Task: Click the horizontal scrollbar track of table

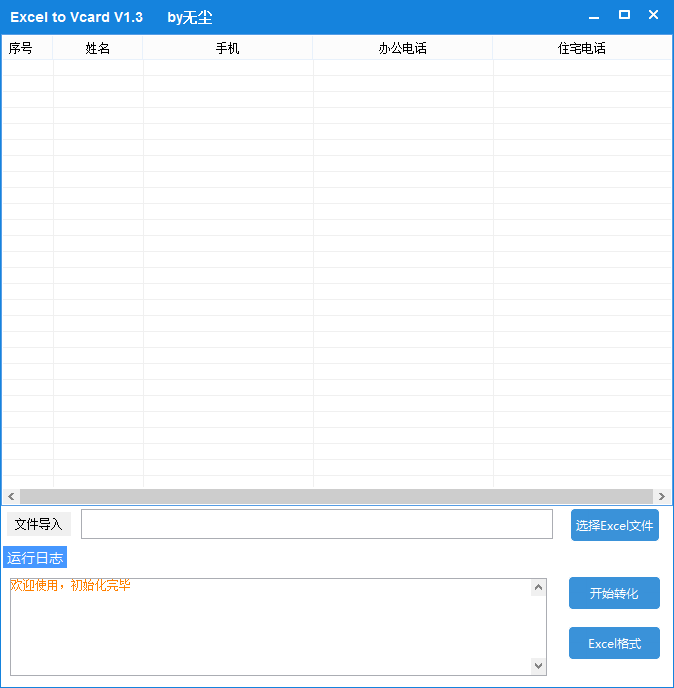Action: [337, 496]
